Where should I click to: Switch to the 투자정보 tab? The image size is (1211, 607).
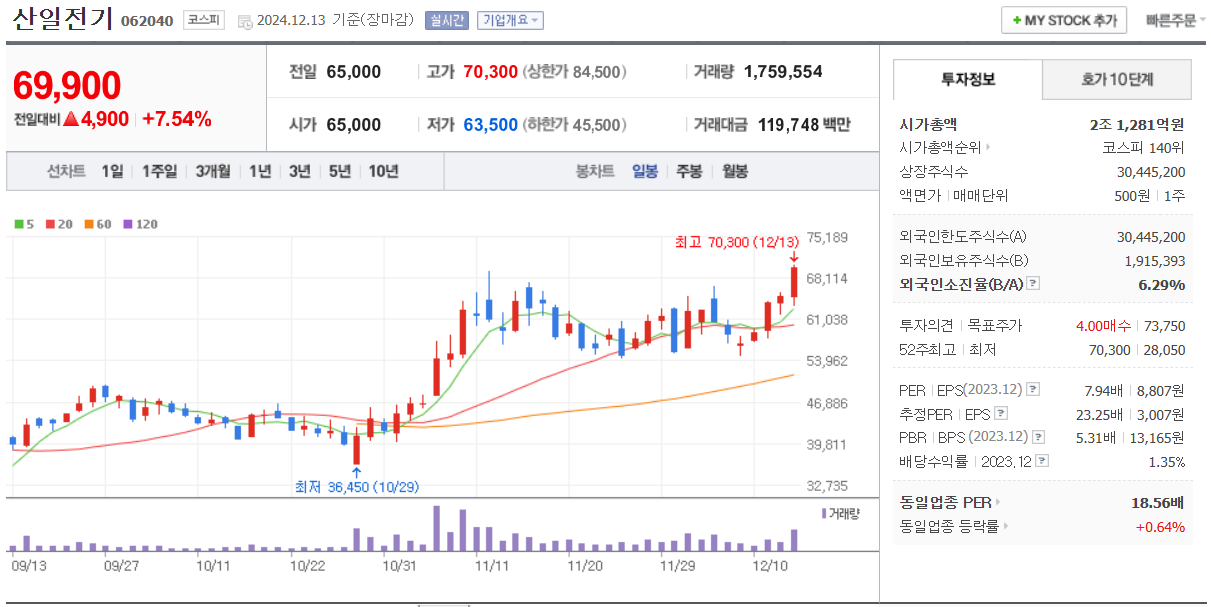click(x=968, y=79)
